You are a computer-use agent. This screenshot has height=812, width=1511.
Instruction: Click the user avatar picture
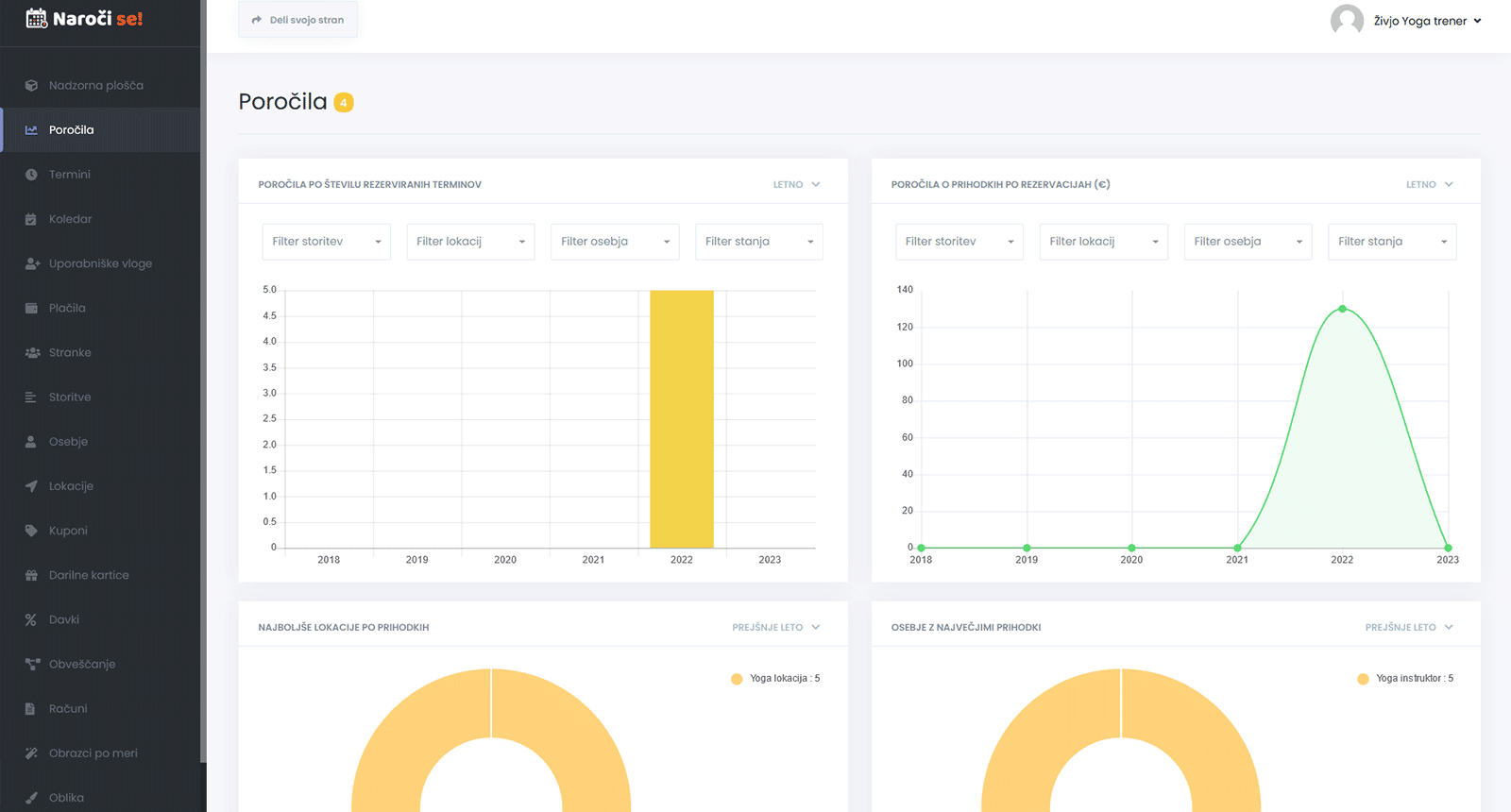(1347, 20)
